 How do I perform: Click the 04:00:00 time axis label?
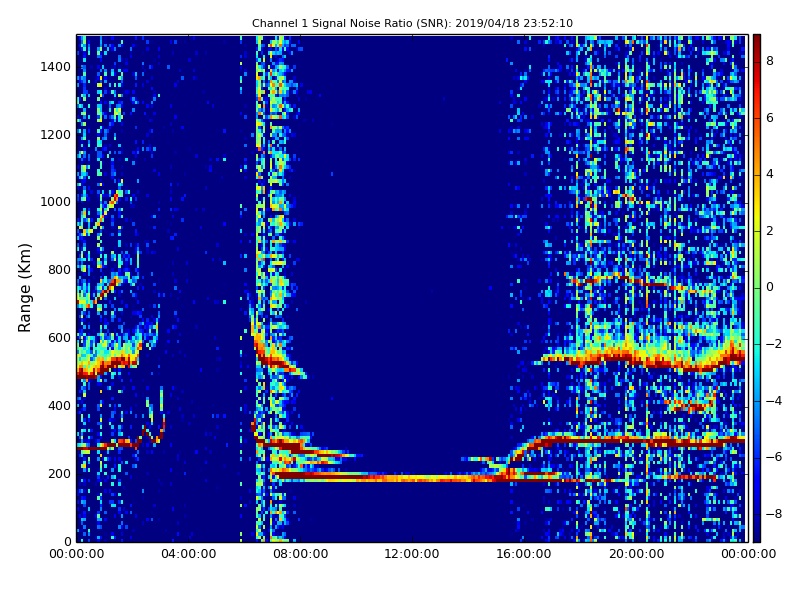[x=189, y=554]
